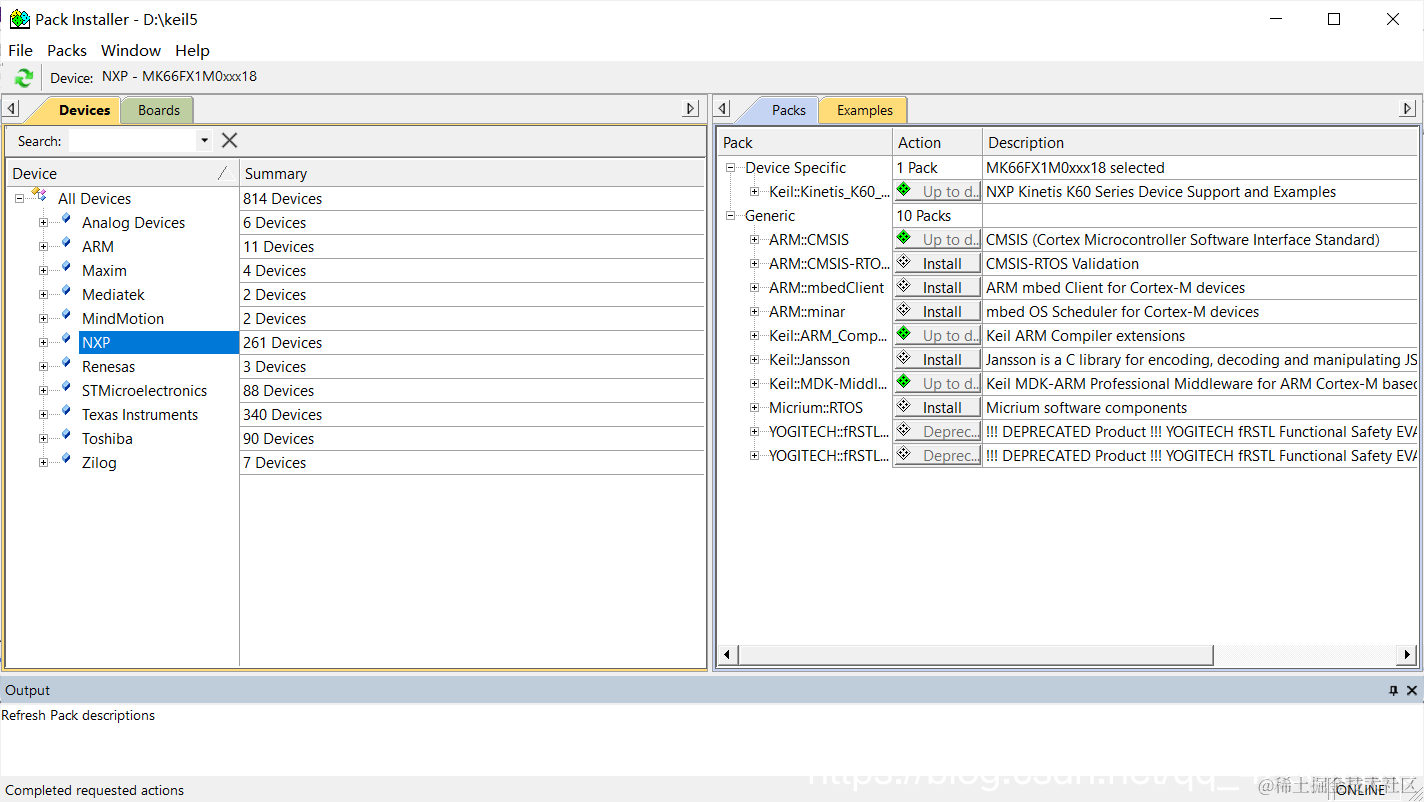Install the Keil::Jansson pack
Viewport: 1424px width, 802px height.
pyautogui.click(x=937, y=360)
